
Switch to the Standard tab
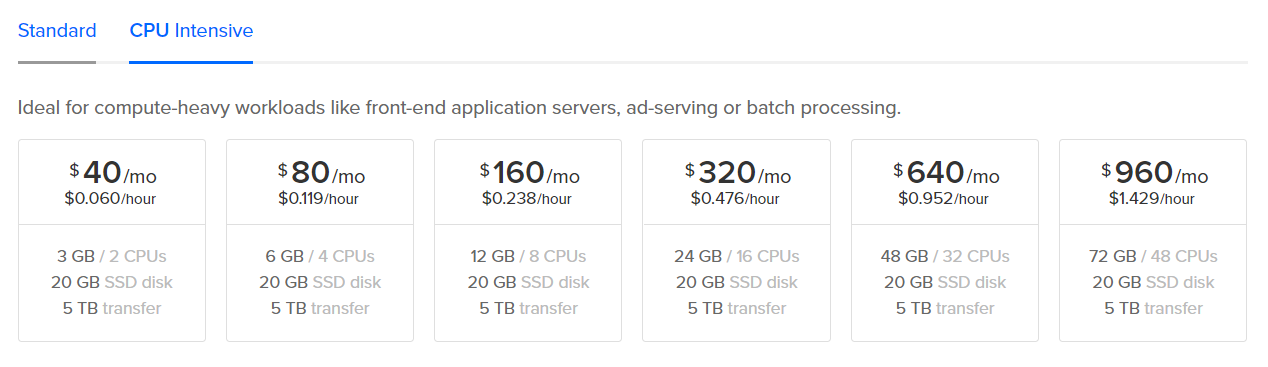click(57, 31)
